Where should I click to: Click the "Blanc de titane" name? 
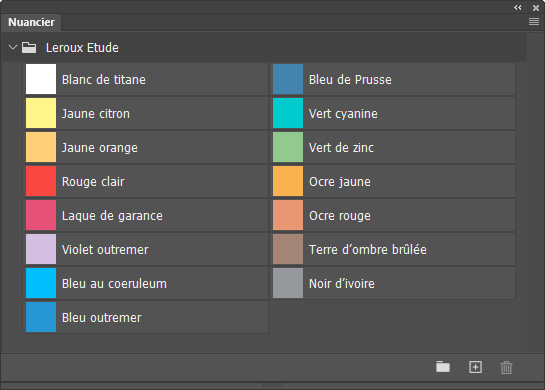coord(104,80)
